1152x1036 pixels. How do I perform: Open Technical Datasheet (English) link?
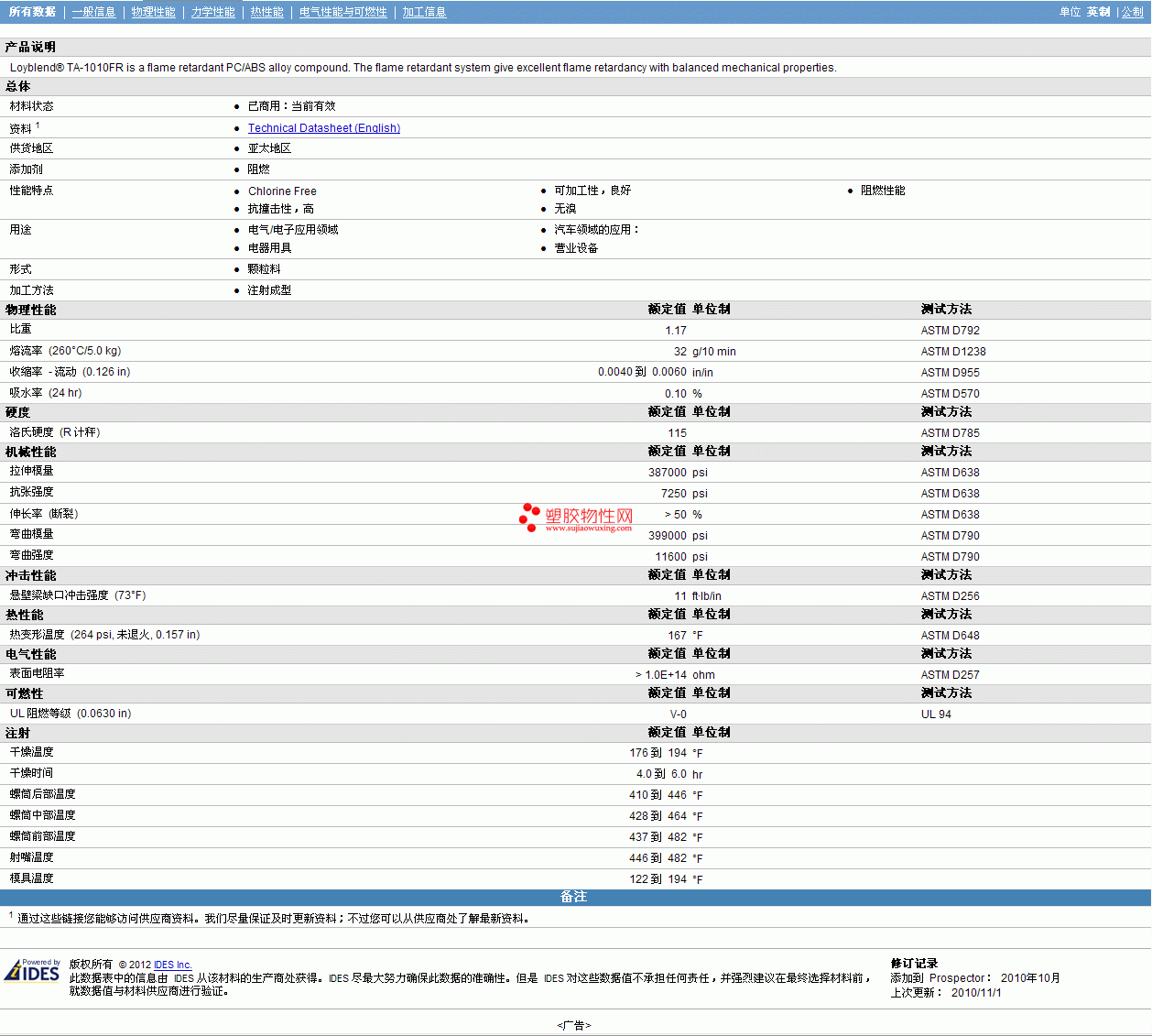324,128
